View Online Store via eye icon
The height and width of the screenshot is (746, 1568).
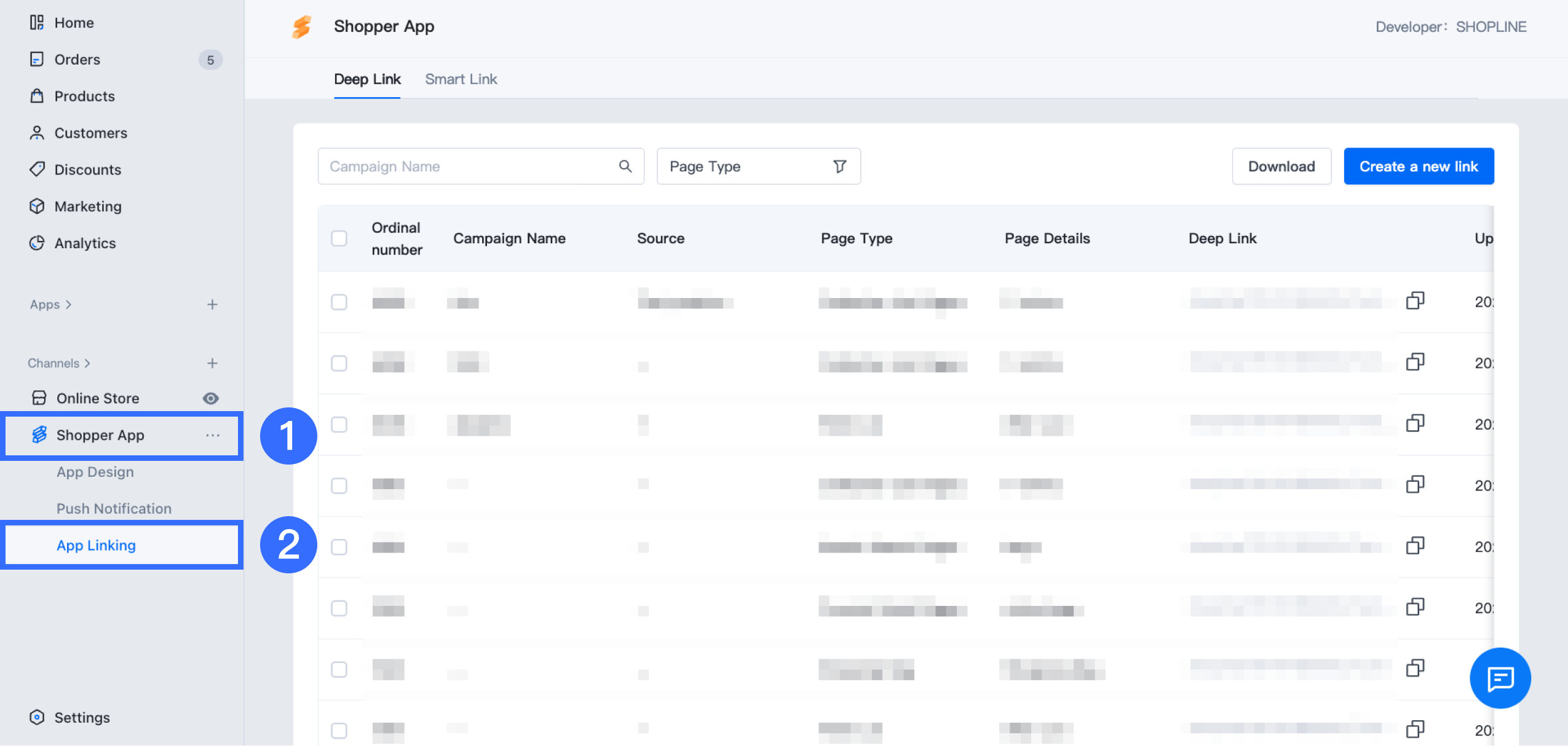coord(211,398)
